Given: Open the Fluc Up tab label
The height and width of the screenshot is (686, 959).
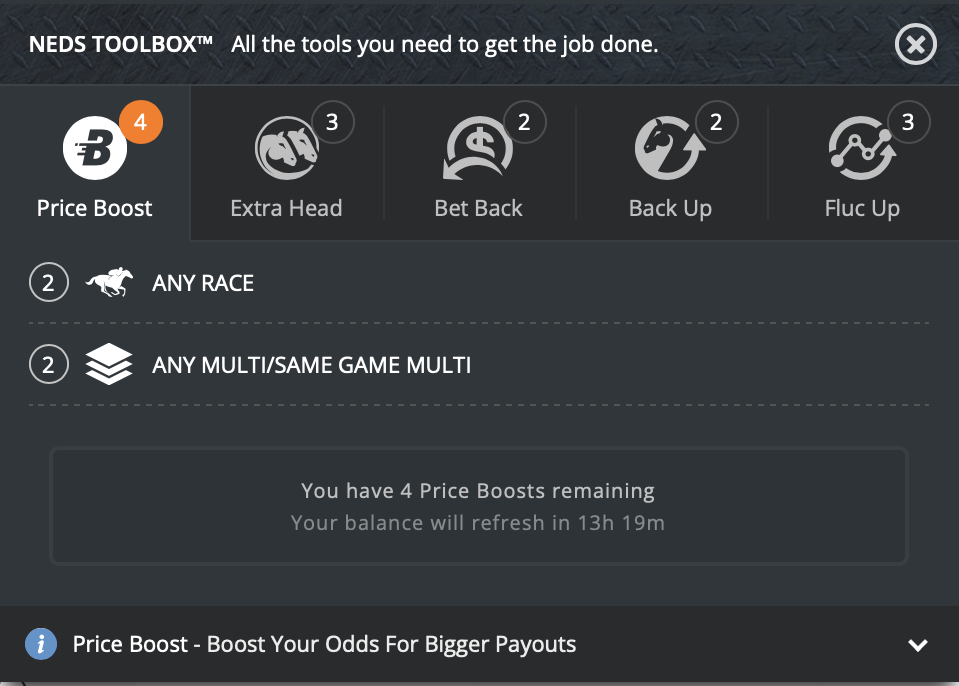Looking at the screenshot, I should tap(862, 208).
